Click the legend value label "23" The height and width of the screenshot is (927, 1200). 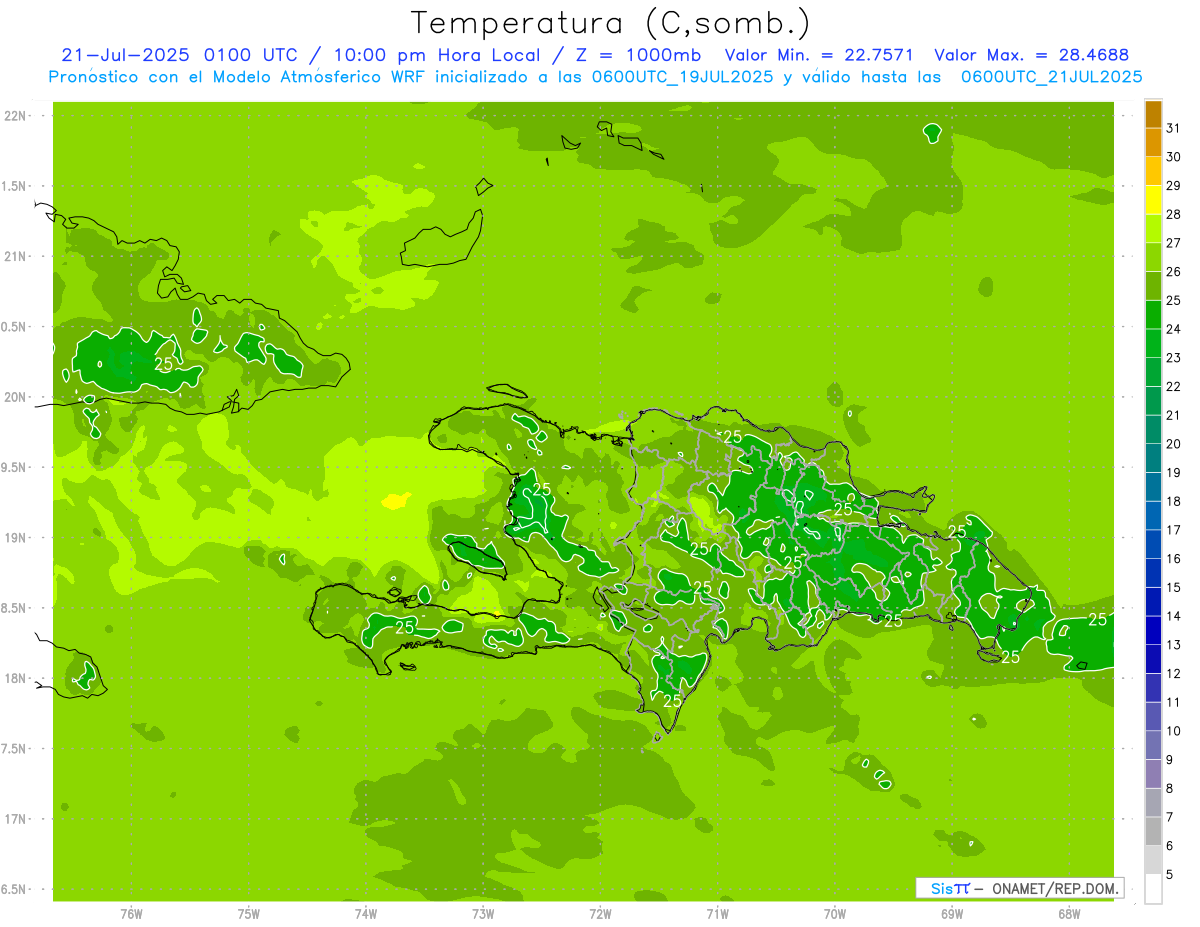1174,358
